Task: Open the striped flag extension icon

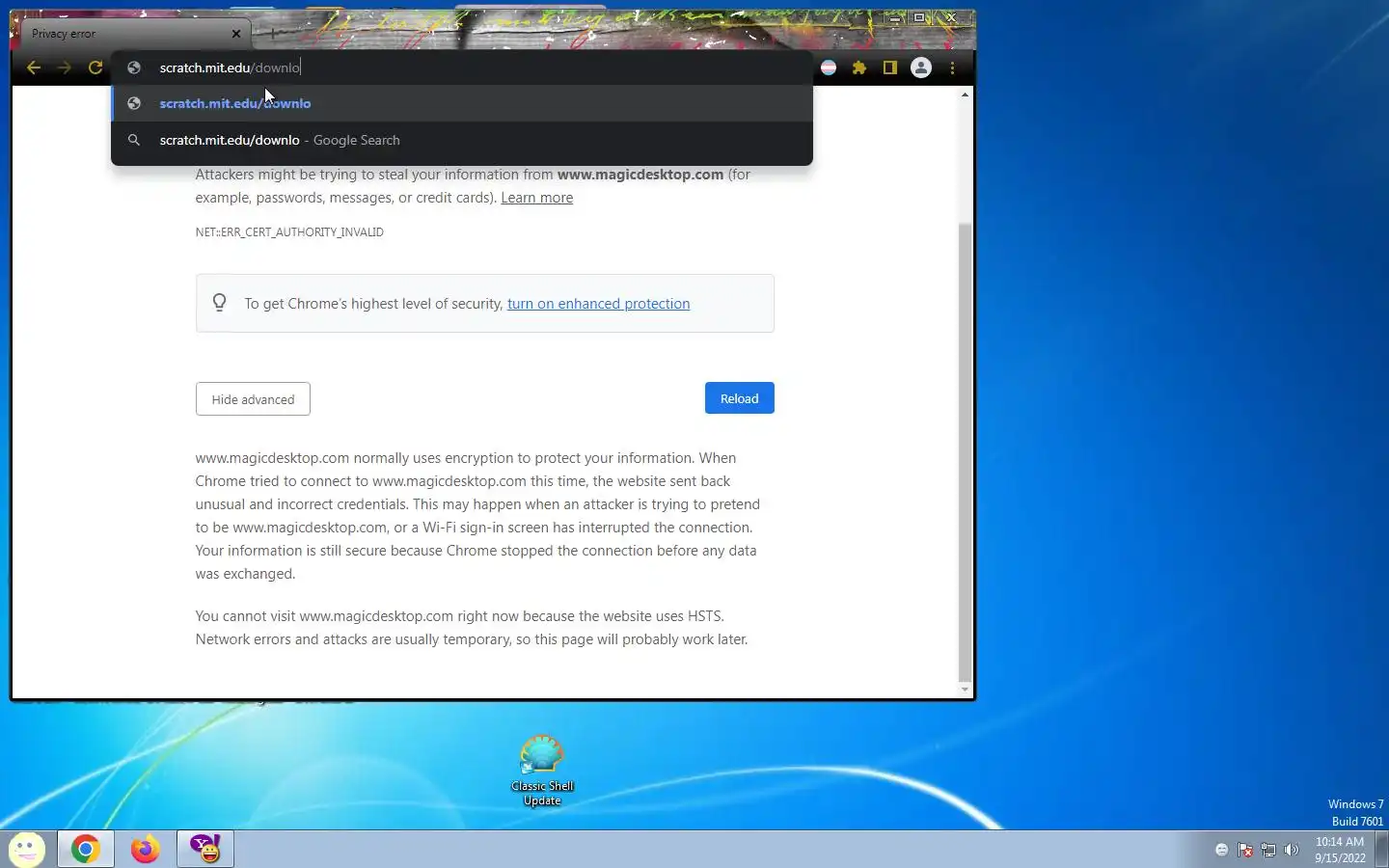Action: tap(829, 68)
